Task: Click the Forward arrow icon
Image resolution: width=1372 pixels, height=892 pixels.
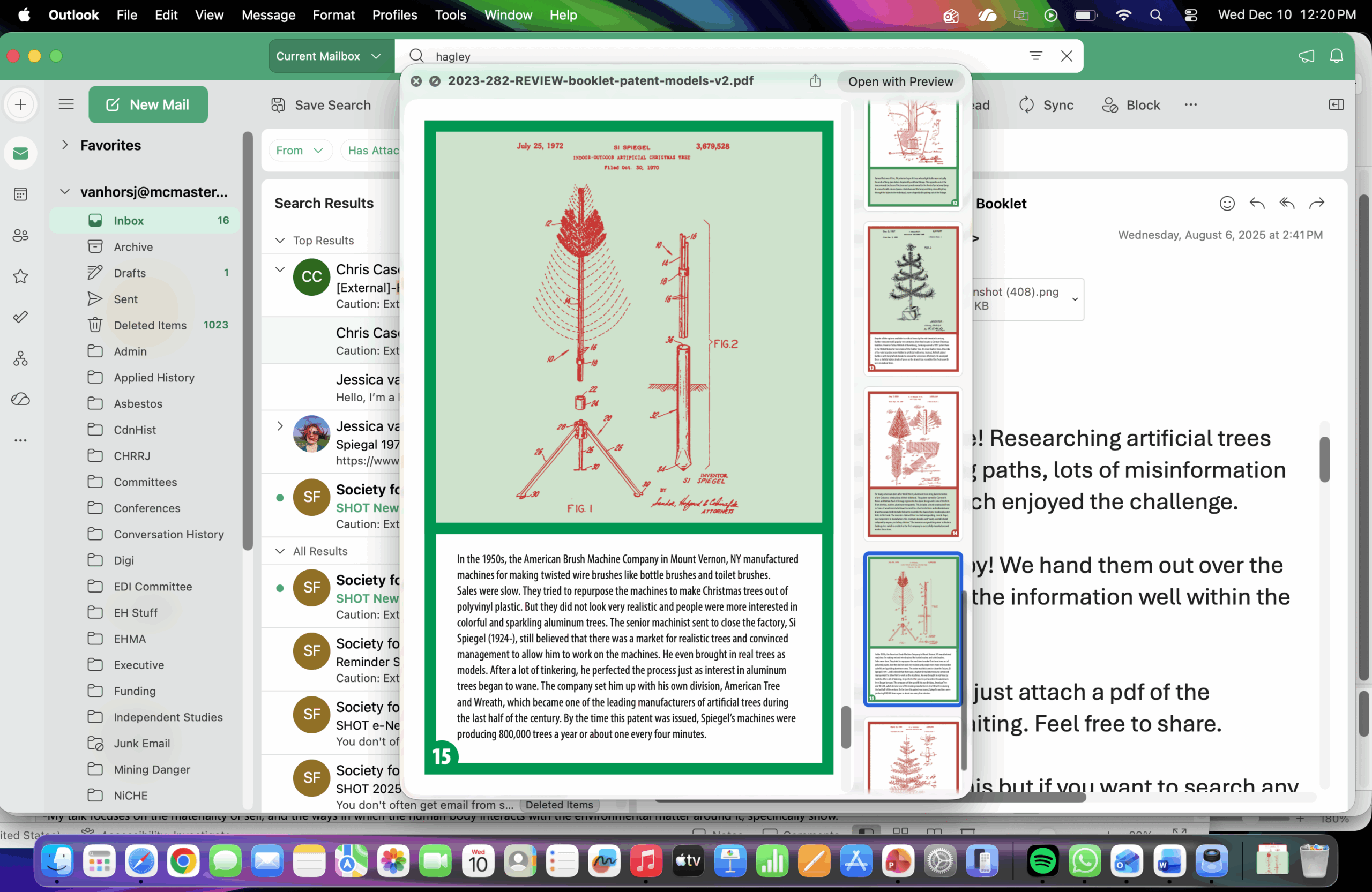Action: (1317, 204)
